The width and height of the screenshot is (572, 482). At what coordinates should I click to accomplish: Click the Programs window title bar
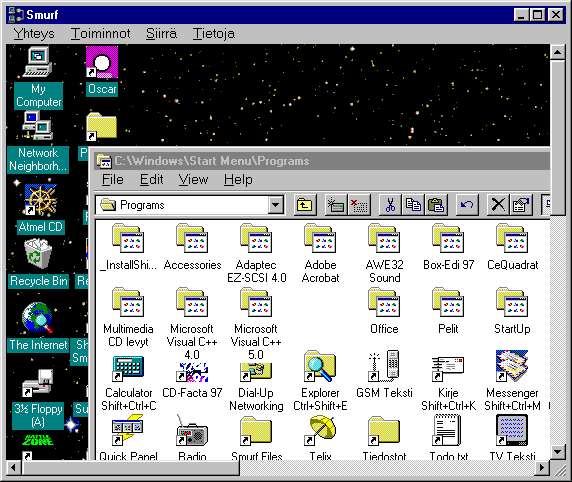[x=322, y=161]
